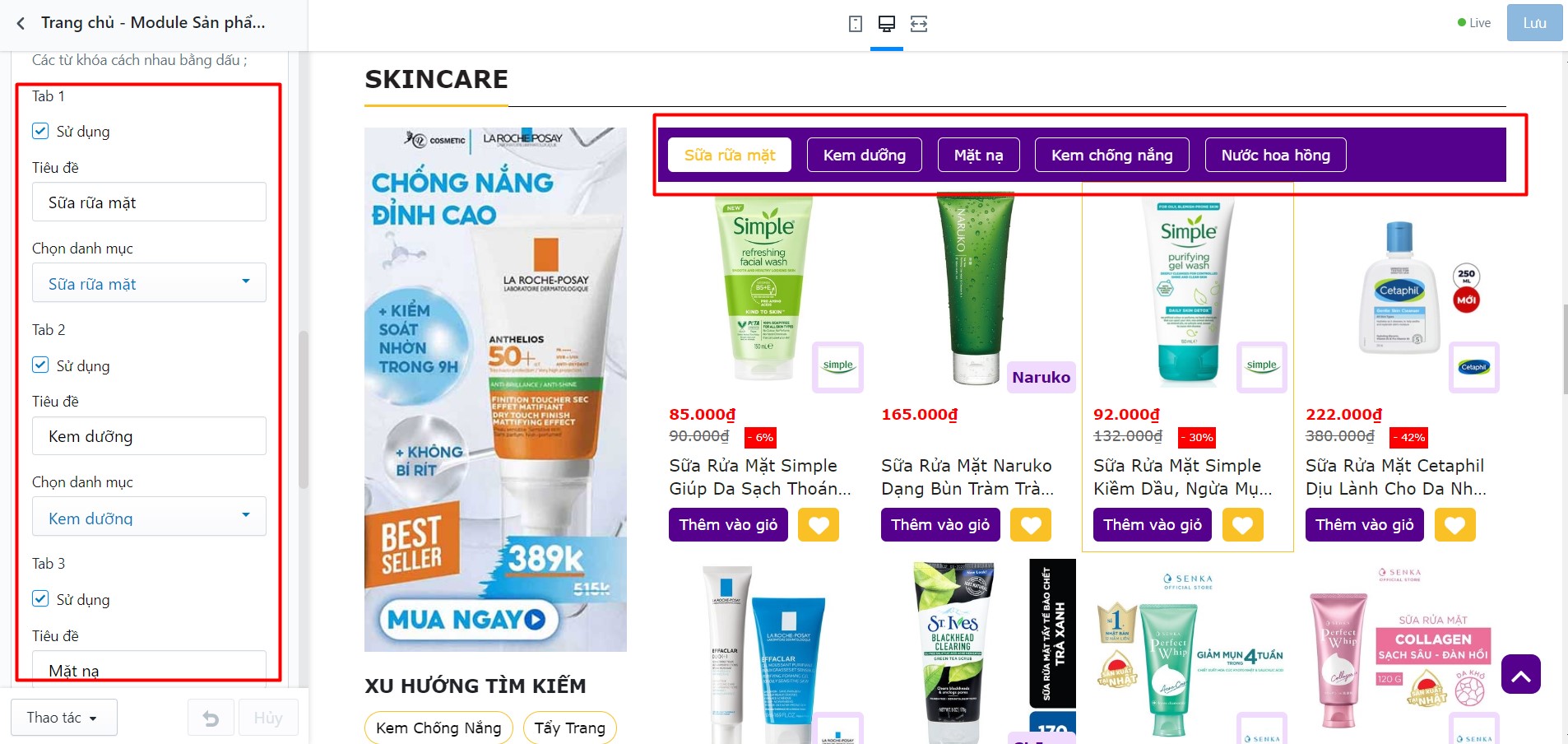This screenshot has width=1568, height=744.
Task: Edit Tab 2 Tiêu đề field
Action: tap(149, 436)
